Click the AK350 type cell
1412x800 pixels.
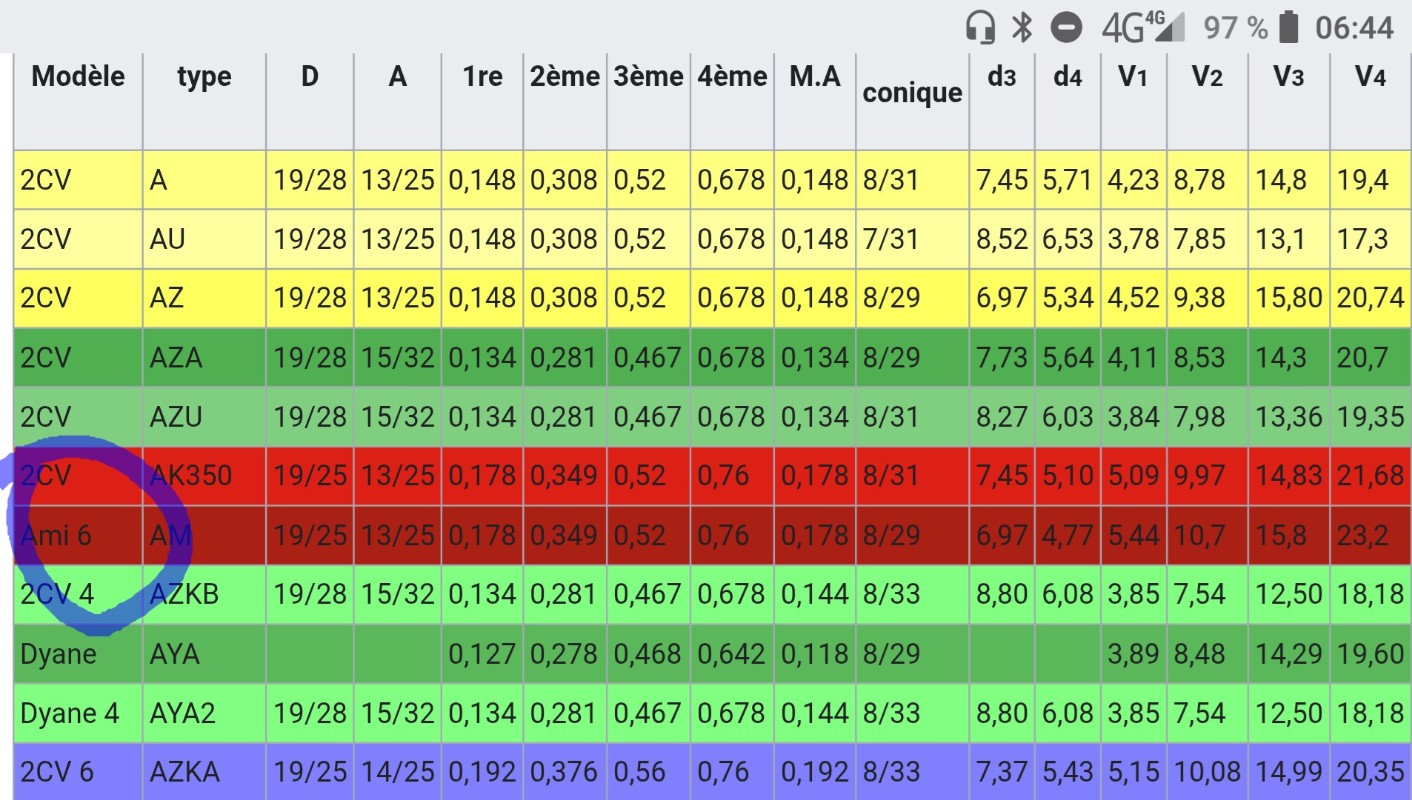191,476
